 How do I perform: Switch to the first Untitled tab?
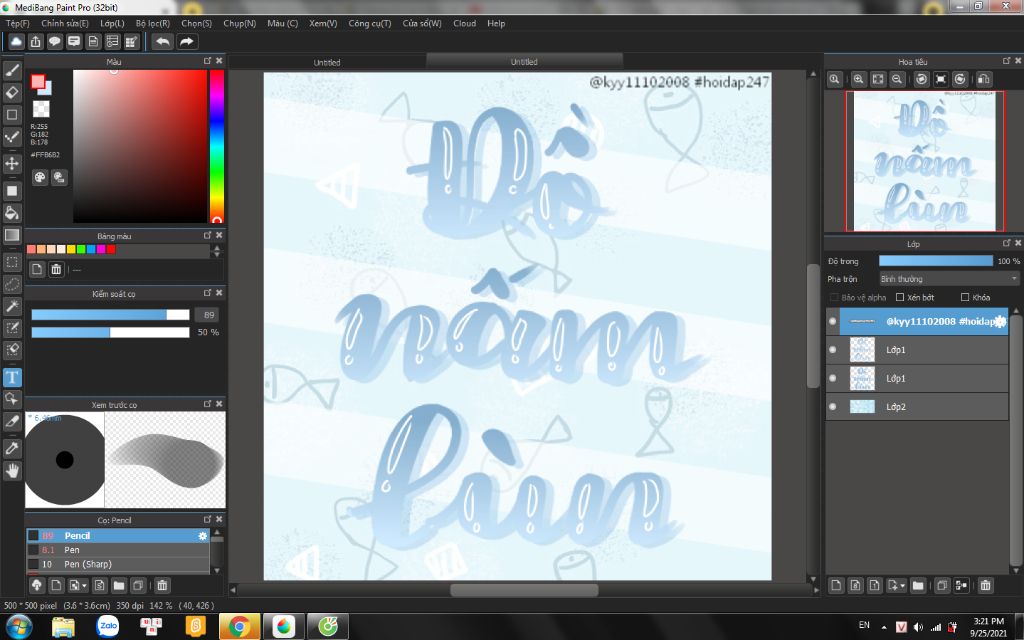click(x=327, y=62)
